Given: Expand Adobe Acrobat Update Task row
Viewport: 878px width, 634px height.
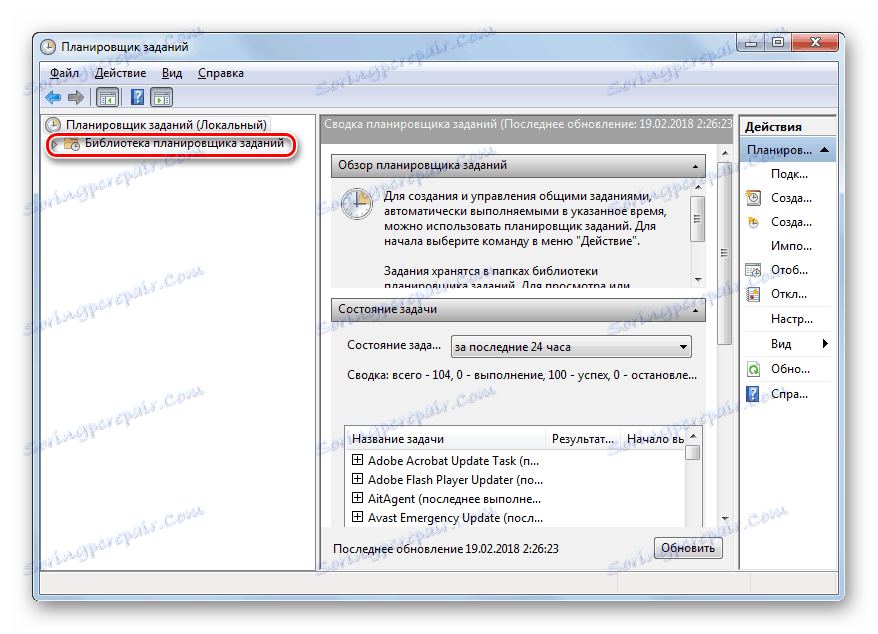Looking at the screenshot, I should (357, 460).
